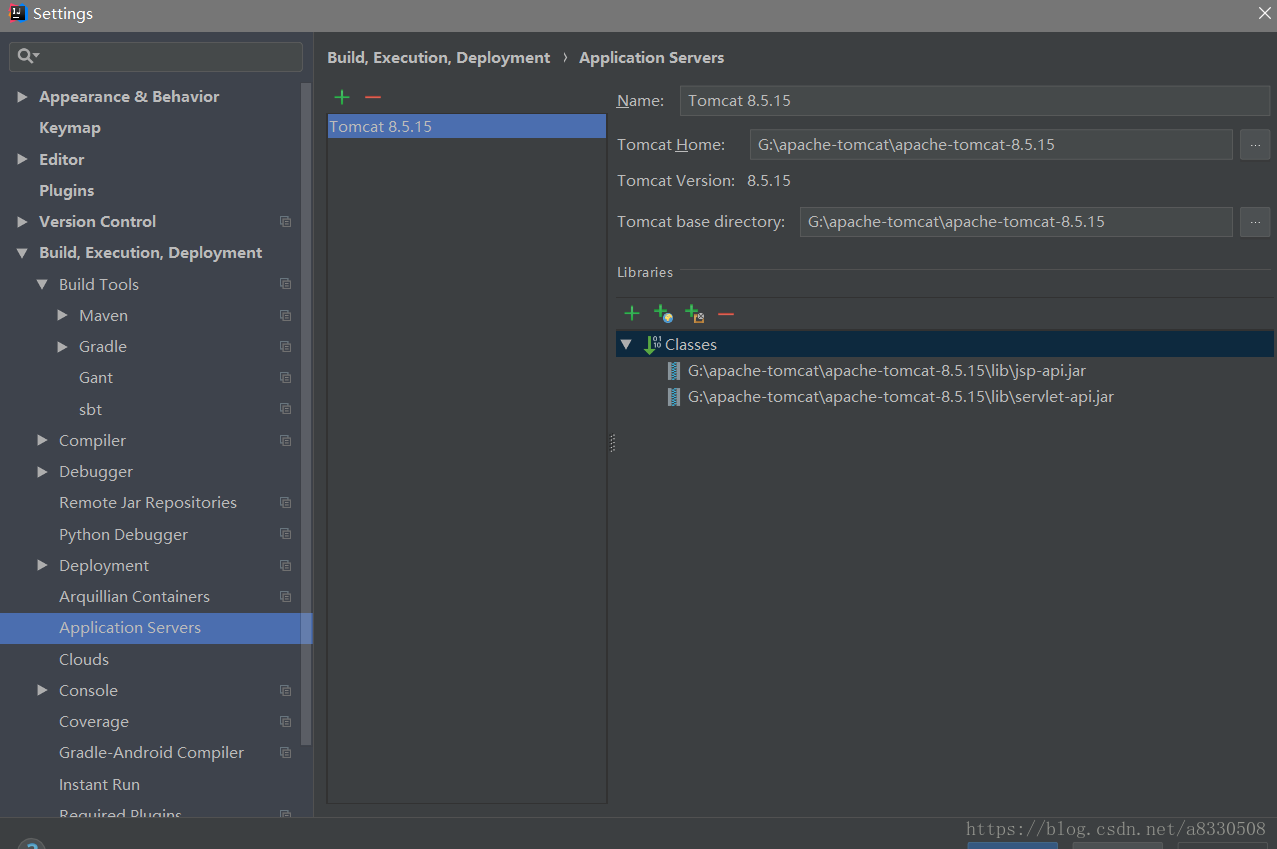The height and width of the screenshot is (849, 1277).
Task: Expand the Console node
Action: coord(42,690)
